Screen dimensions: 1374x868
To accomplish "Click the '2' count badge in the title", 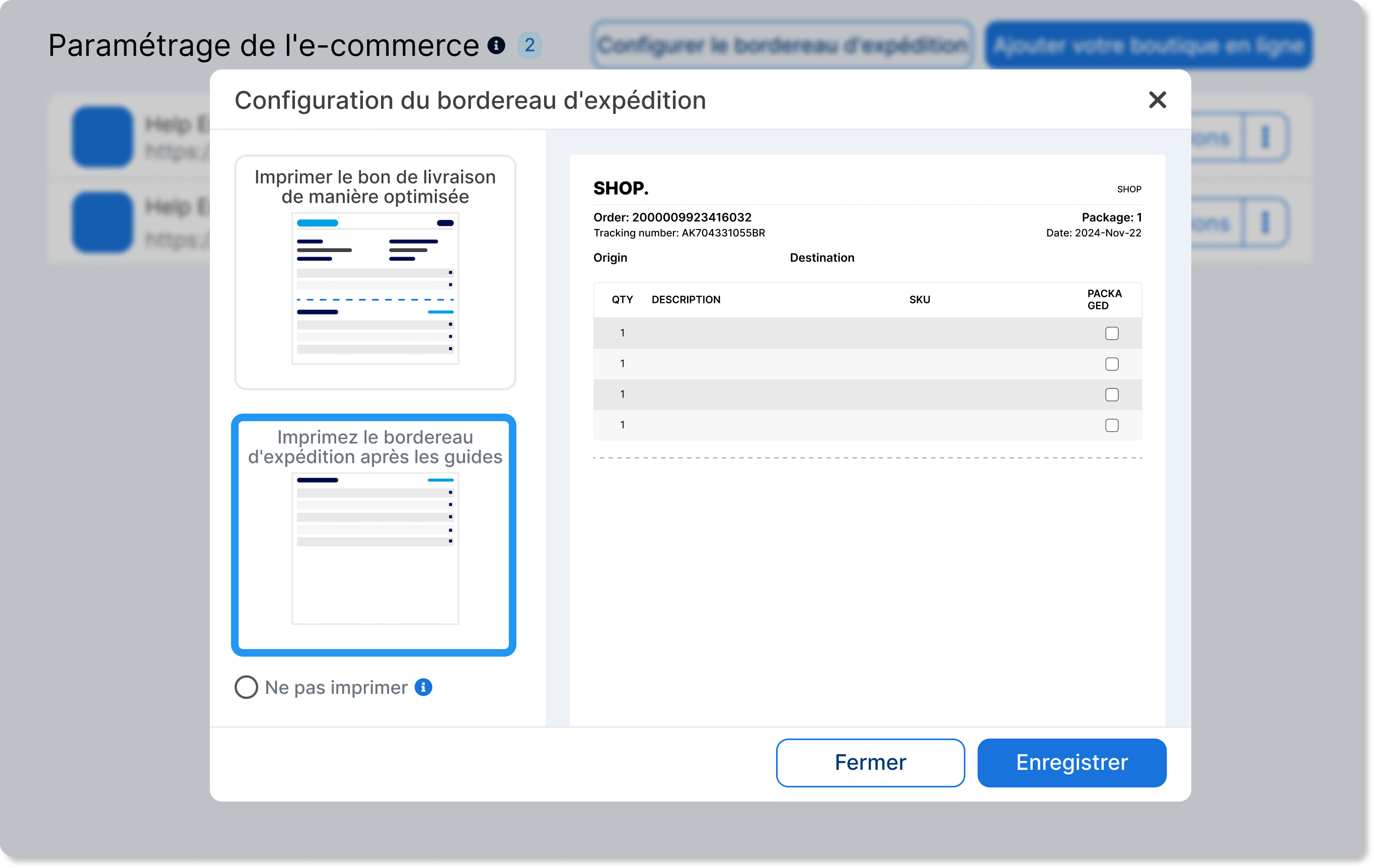I will click(x=529, y=45).
